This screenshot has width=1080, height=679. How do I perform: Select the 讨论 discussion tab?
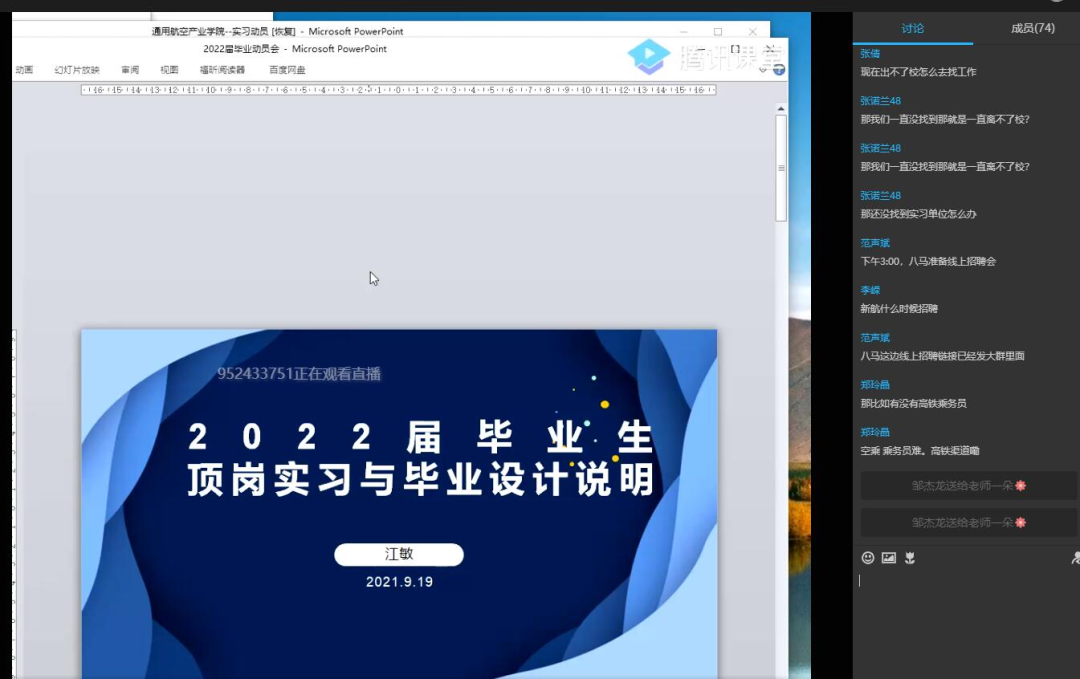[912, 28]
